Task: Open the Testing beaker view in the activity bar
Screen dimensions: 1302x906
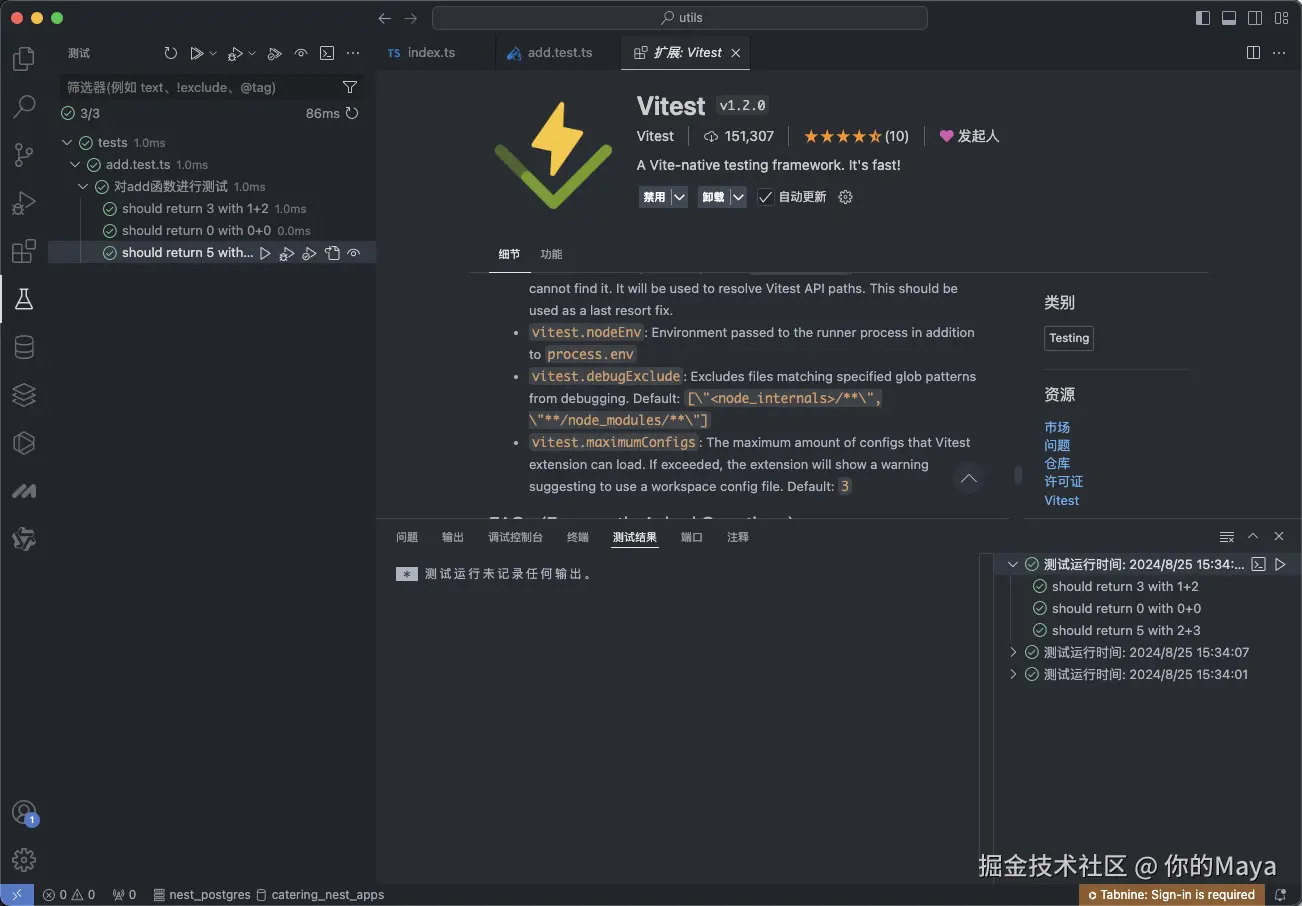Action: pyautogui.click(x=23, y=297)
